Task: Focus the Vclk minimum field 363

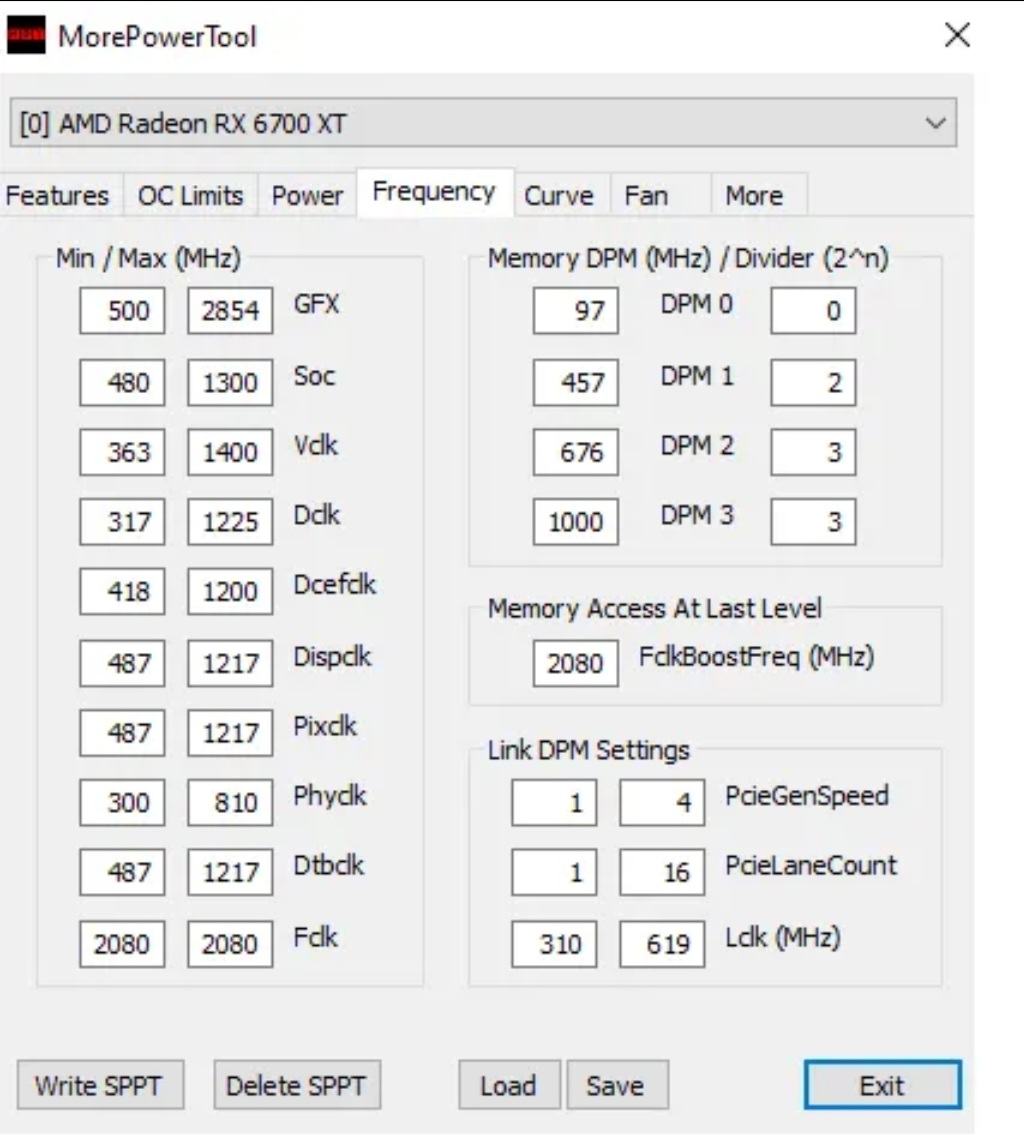Action: (x=122, y=452)
